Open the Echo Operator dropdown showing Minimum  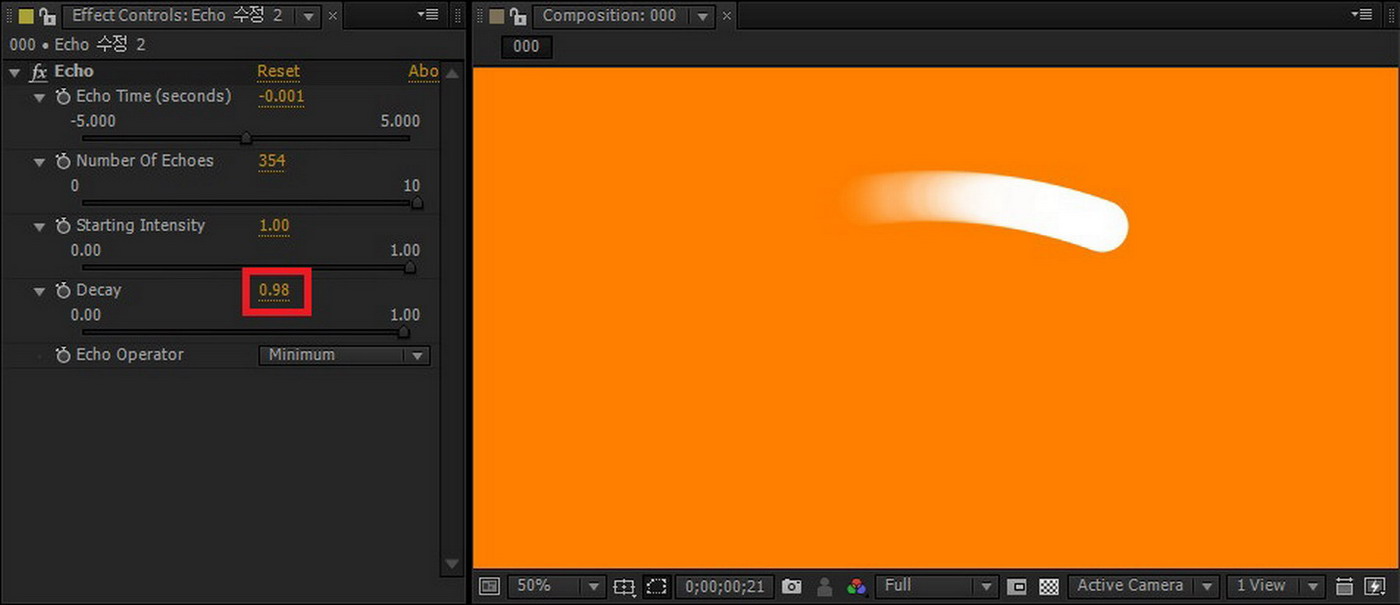click(343, 355)
